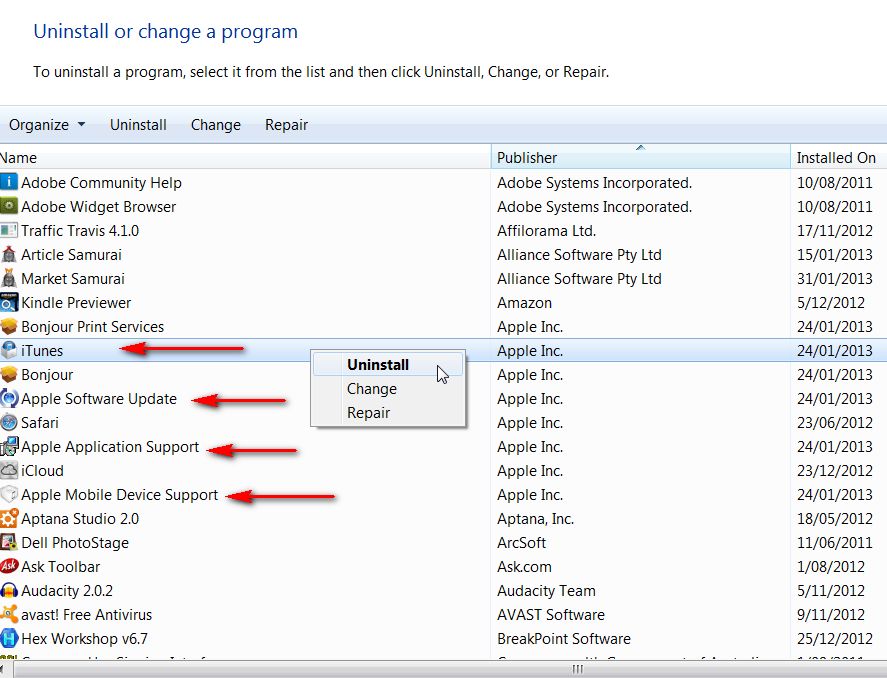Viewport: 887px width, 678px height.
Task: Select the Dell PhotoStage entry name
Action: (x=75, y=543)
